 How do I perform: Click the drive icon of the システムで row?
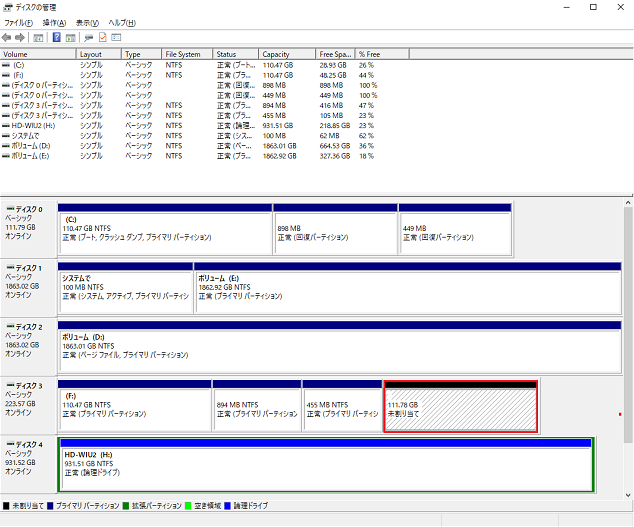click(x=6, y=135)
